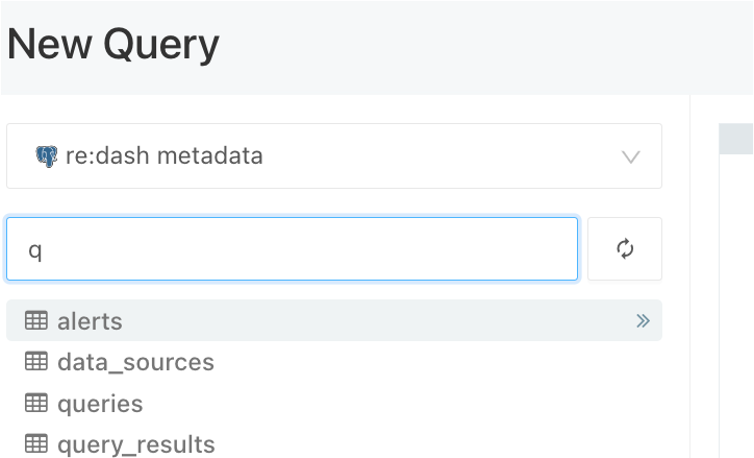Expand the data_sources table entry
Viewport: 754px width, 458px height.
136,362
